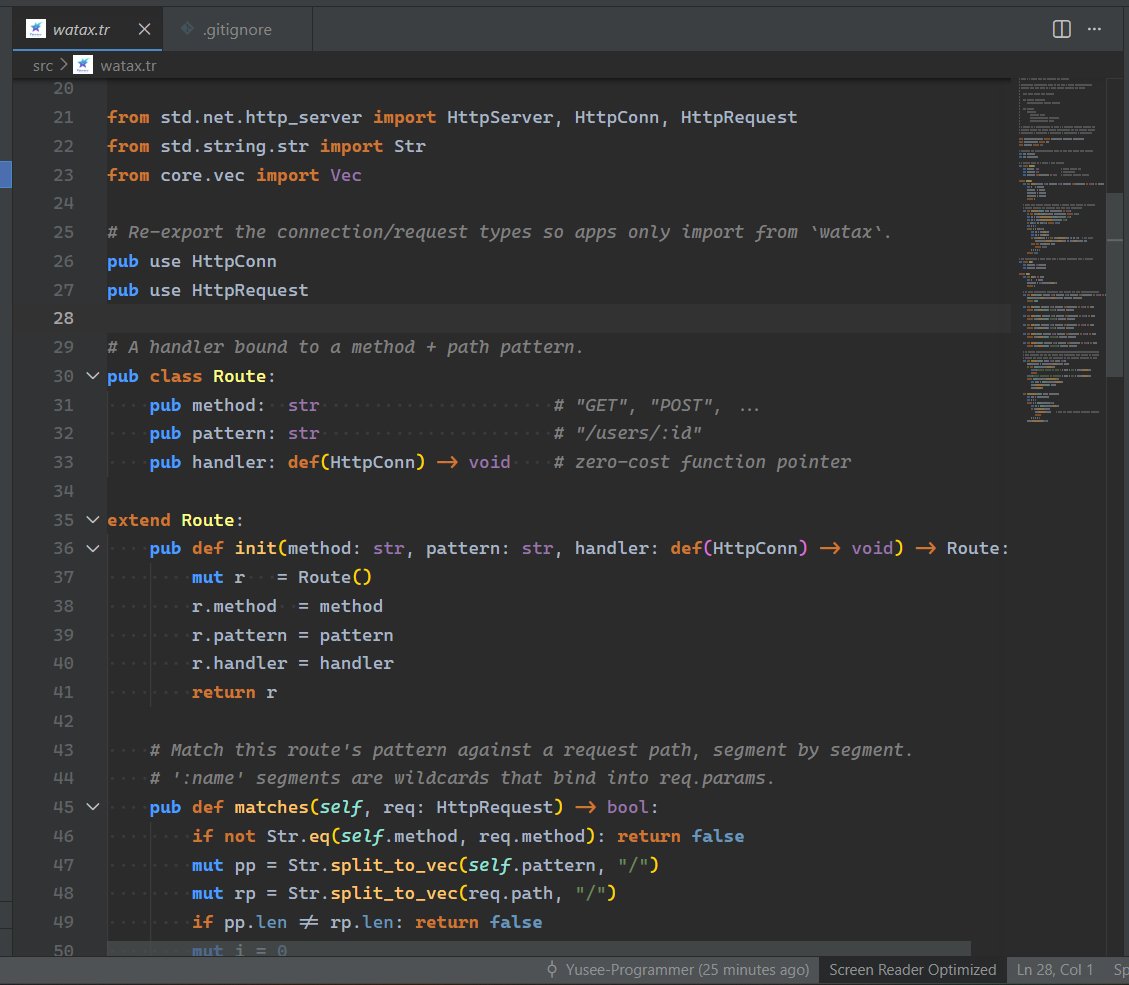This screenshot has width=1129, height=985.
Task: Click the .gitignore tab file icon
Action: click(187, 29)
